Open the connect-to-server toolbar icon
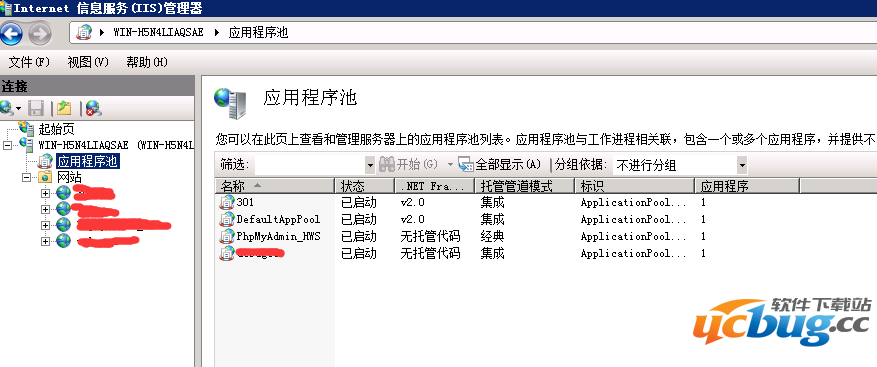Screen dimensions: 877x367 pos(7,107)
